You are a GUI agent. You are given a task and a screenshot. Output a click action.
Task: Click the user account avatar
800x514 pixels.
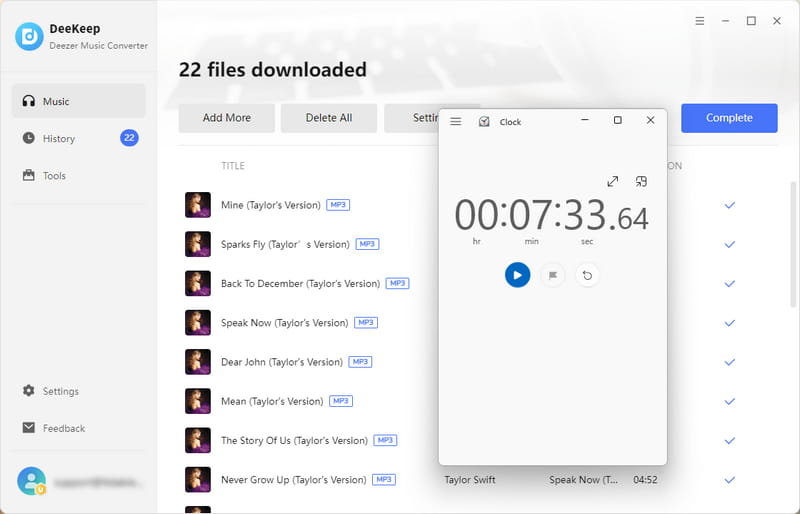32,481
